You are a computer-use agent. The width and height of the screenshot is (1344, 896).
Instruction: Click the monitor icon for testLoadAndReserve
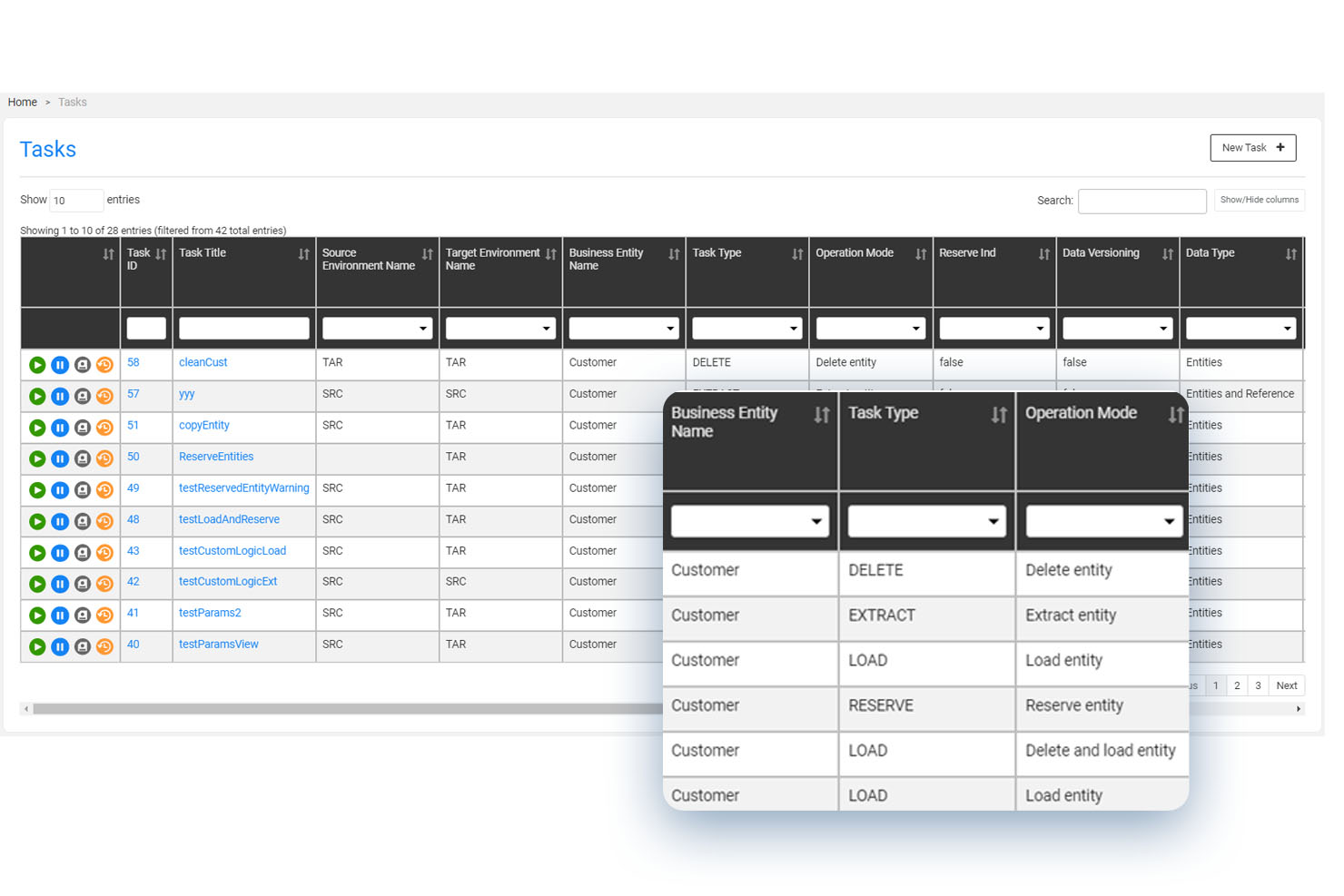83,521
